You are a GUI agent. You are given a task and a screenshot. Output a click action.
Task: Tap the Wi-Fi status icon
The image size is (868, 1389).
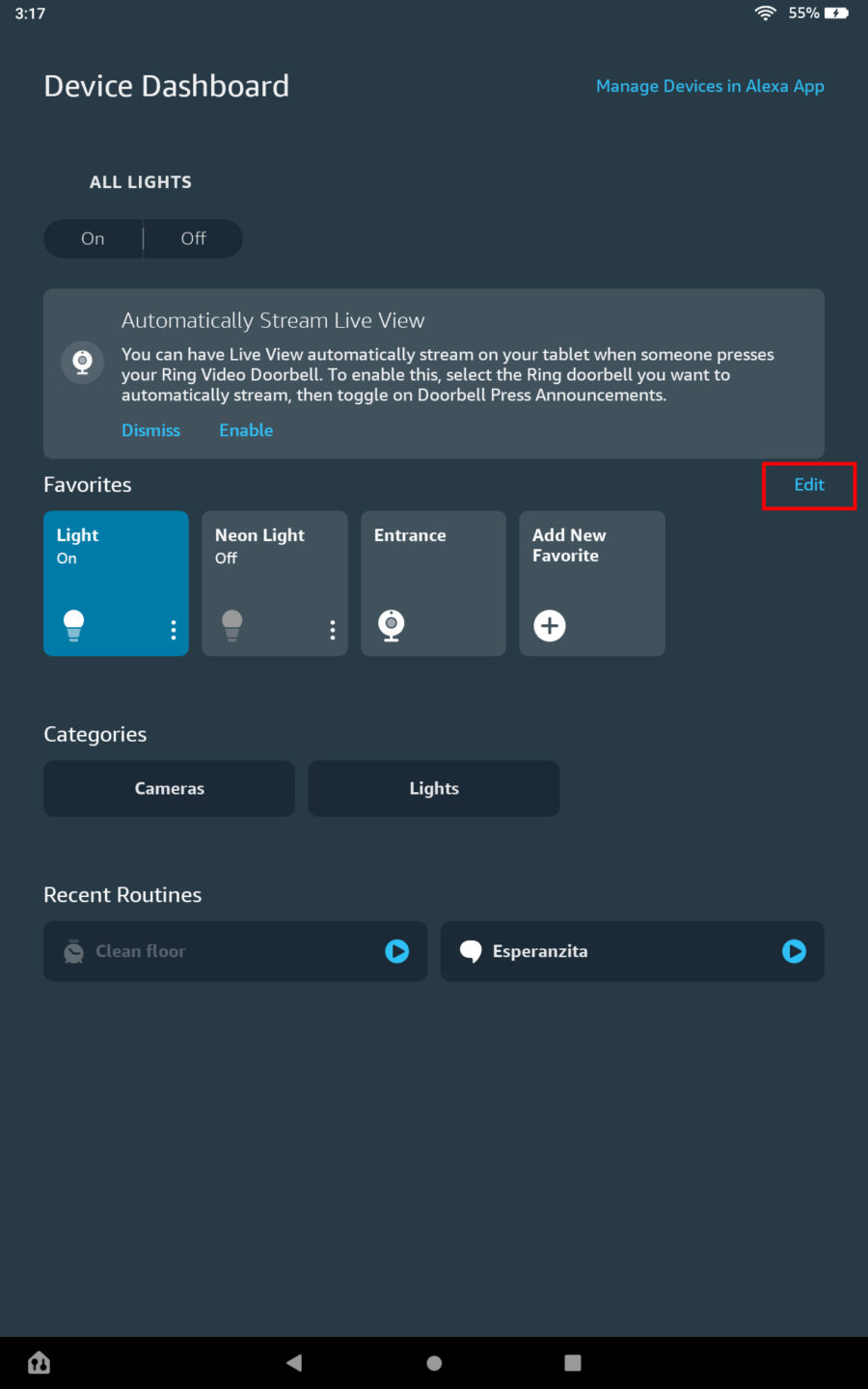point(765,14)
